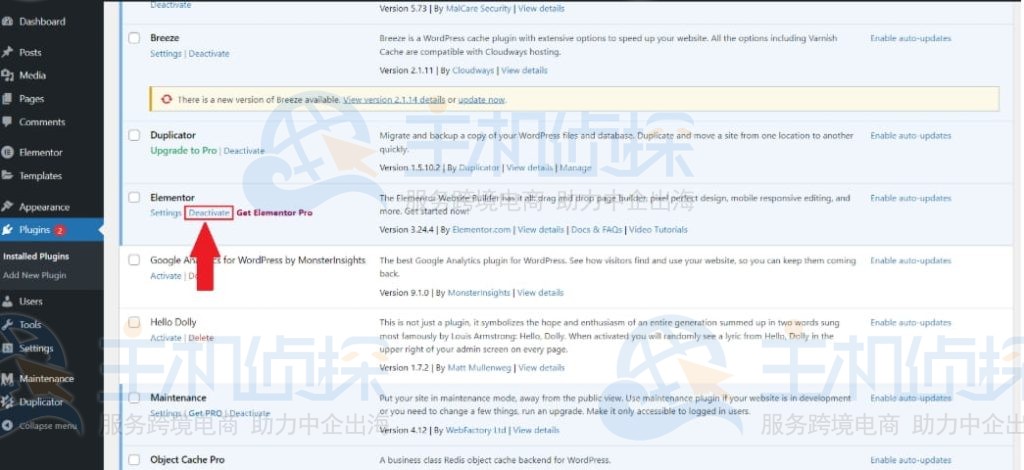This screenshot has height=470, width=1024.
Task: Activate the Google Analytics MonsterInsights plugin
Action: (x=165, y=275)
